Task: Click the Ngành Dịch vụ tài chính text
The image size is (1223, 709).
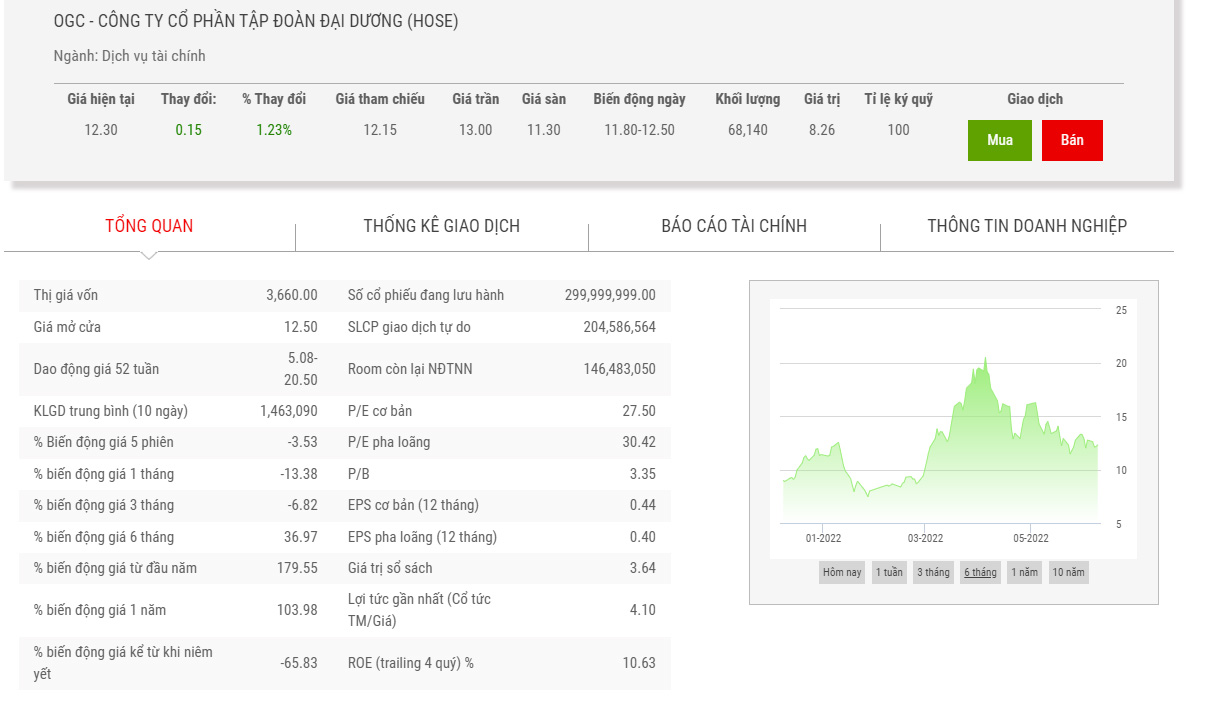Action: coord(129,56)
